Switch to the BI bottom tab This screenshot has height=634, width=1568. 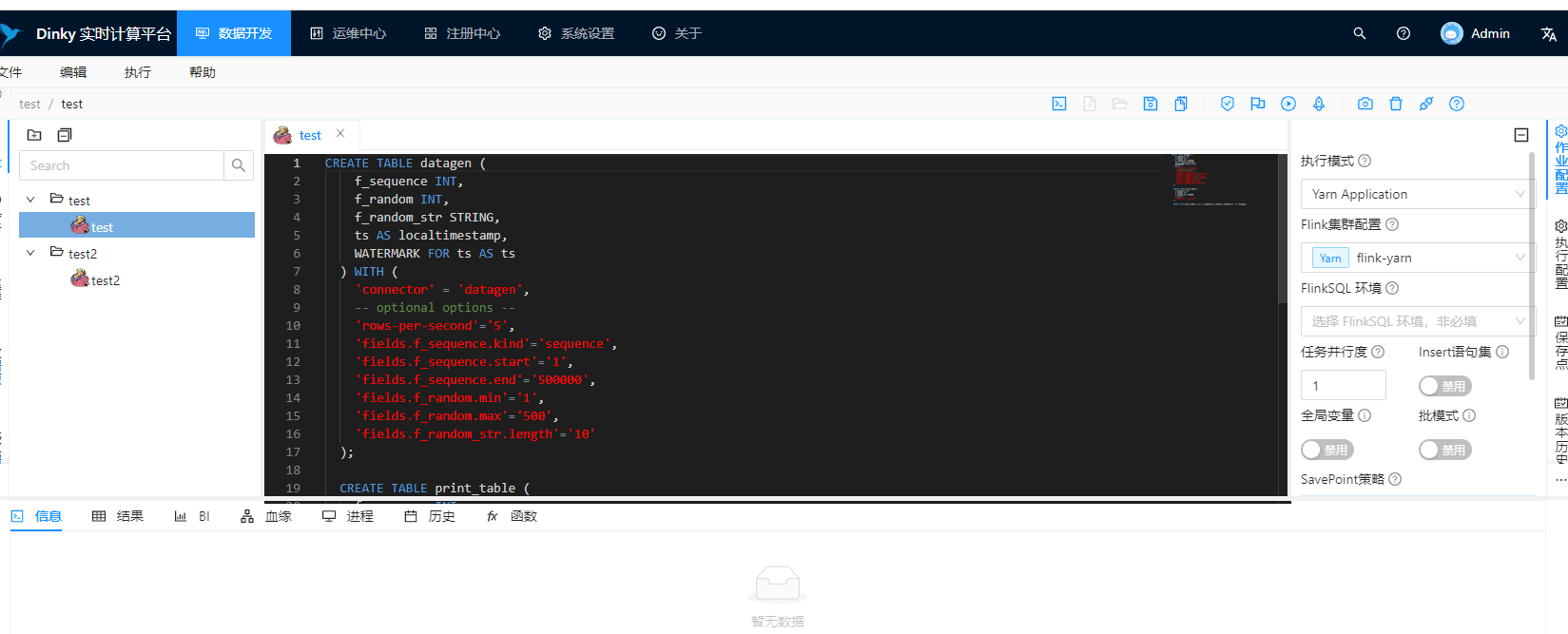click(192, 516)
